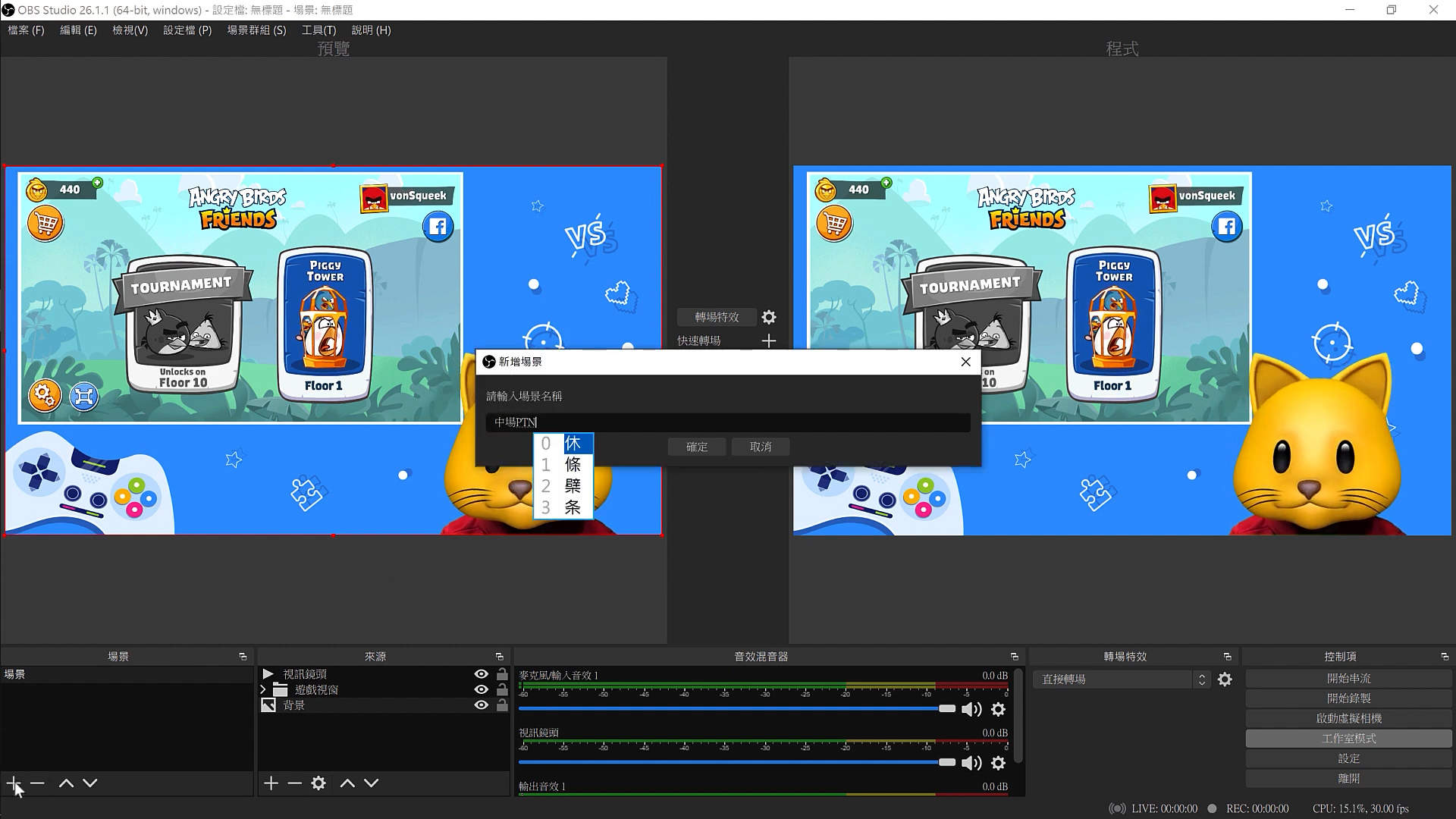Open source properties gear icon
Screen dimensions: 1456x819
pyautogui.click(x=318, y=783)
